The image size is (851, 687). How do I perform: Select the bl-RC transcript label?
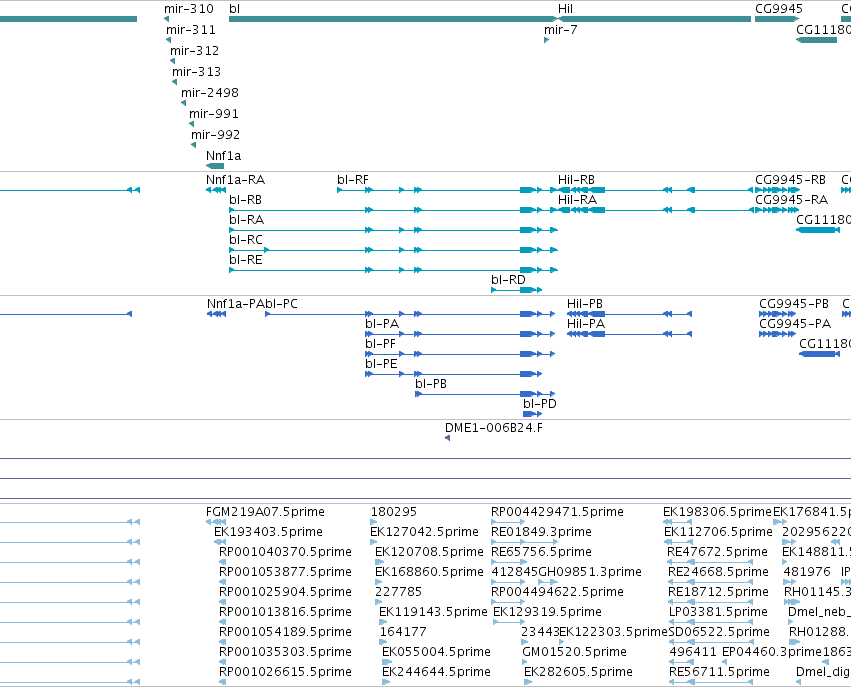coord(246,240)
